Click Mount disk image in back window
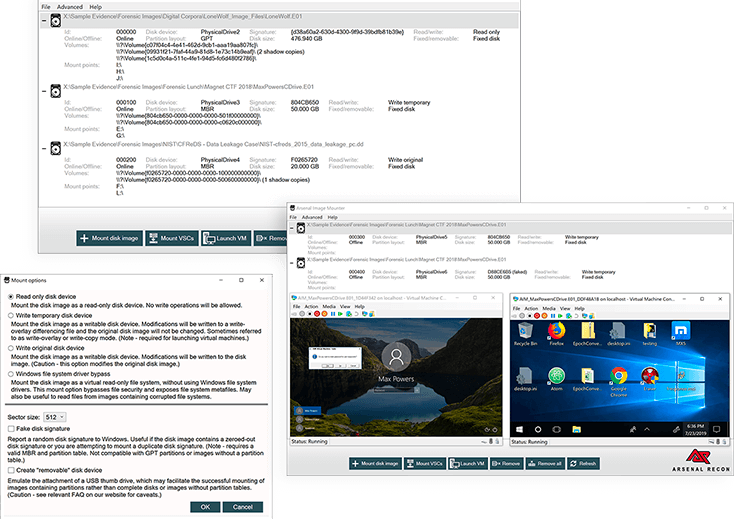Screen dimensions: 734x519 click(110, 238)
